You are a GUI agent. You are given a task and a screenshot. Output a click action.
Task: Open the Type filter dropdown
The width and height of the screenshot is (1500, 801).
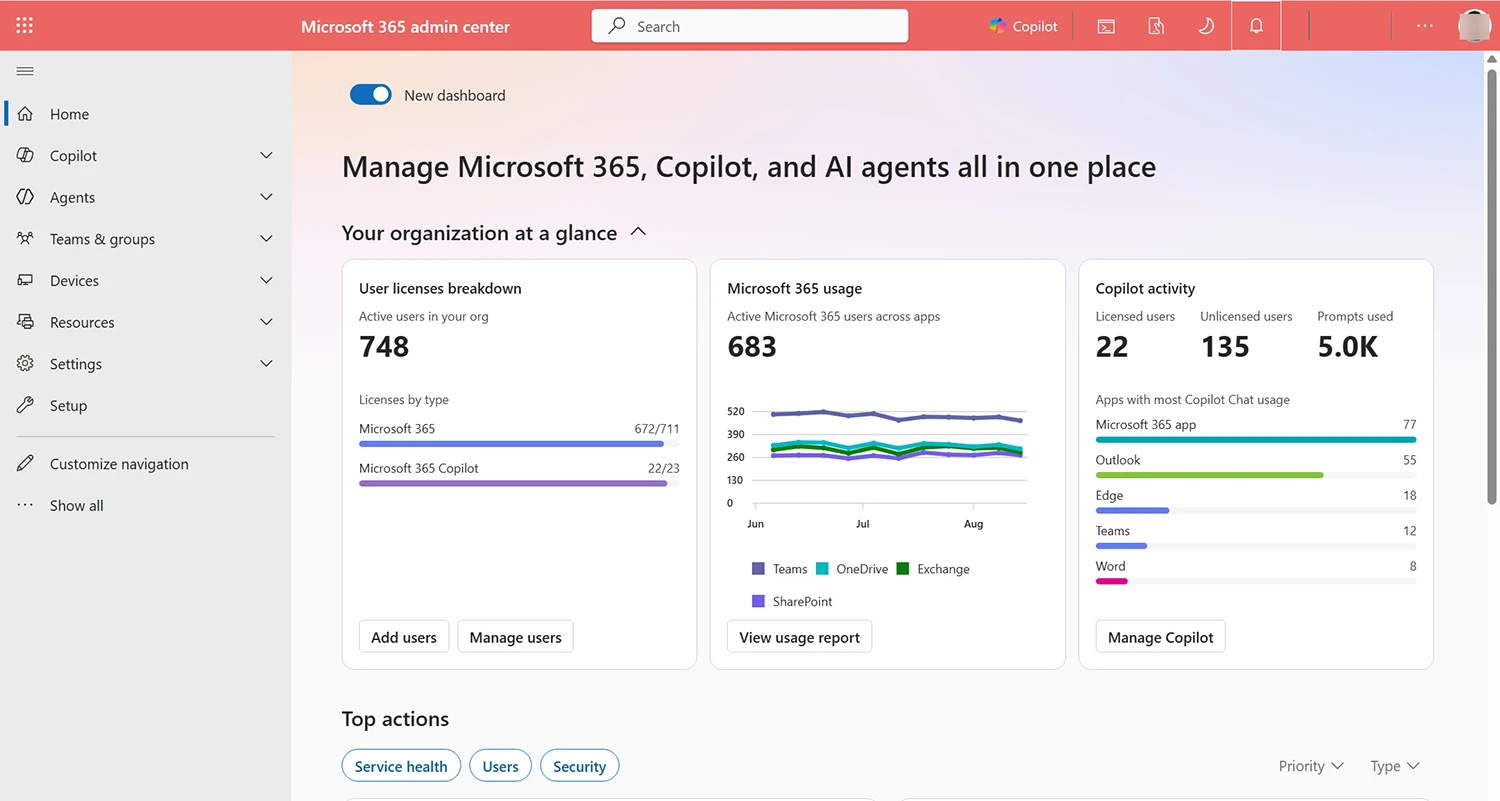[x=1395, y=766]
